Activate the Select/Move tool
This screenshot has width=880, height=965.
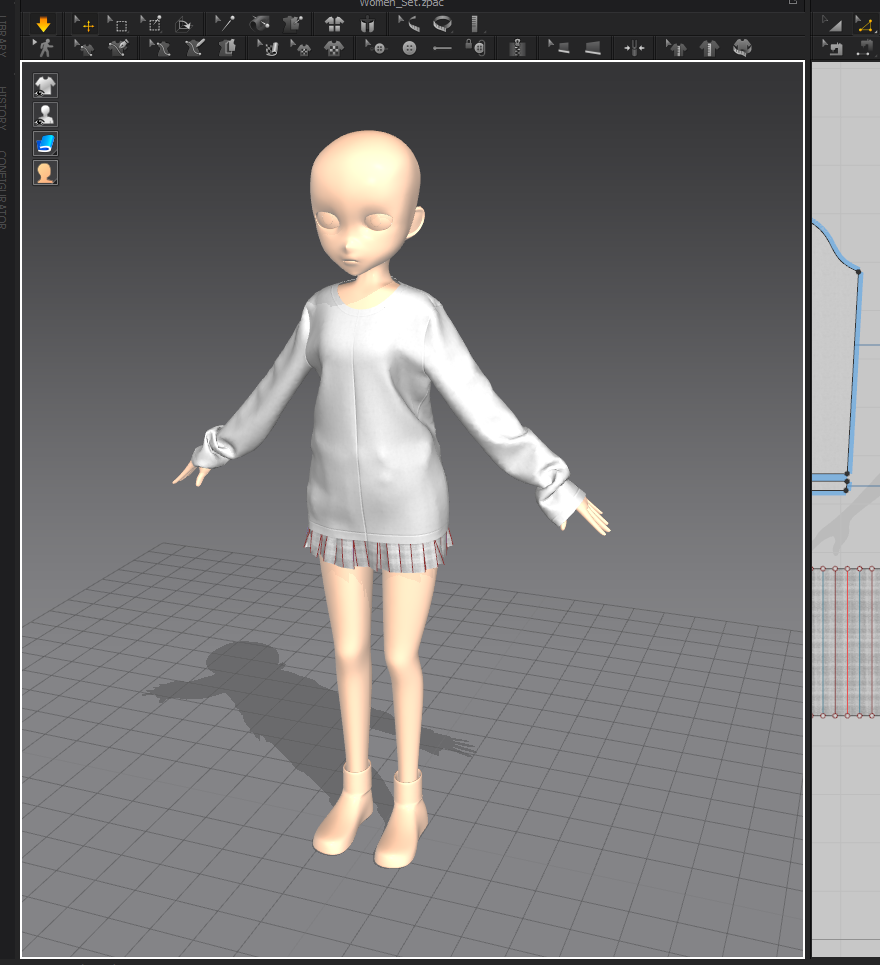86,24
